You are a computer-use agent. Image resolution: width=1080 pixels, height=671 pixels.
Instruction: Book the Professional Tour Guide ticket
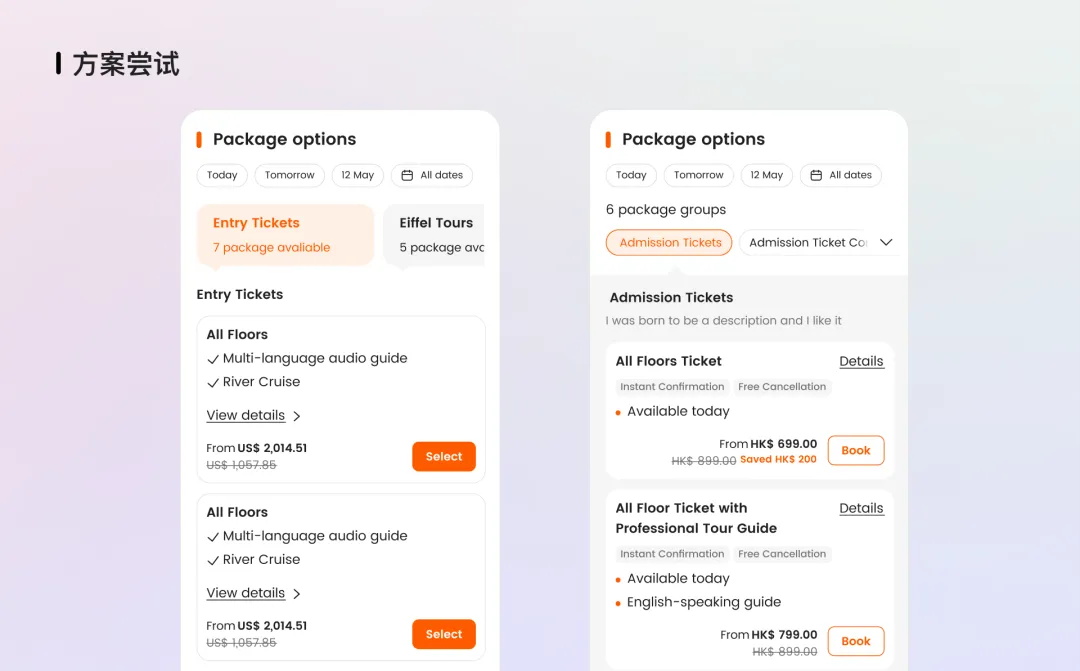tap(855, 641)
